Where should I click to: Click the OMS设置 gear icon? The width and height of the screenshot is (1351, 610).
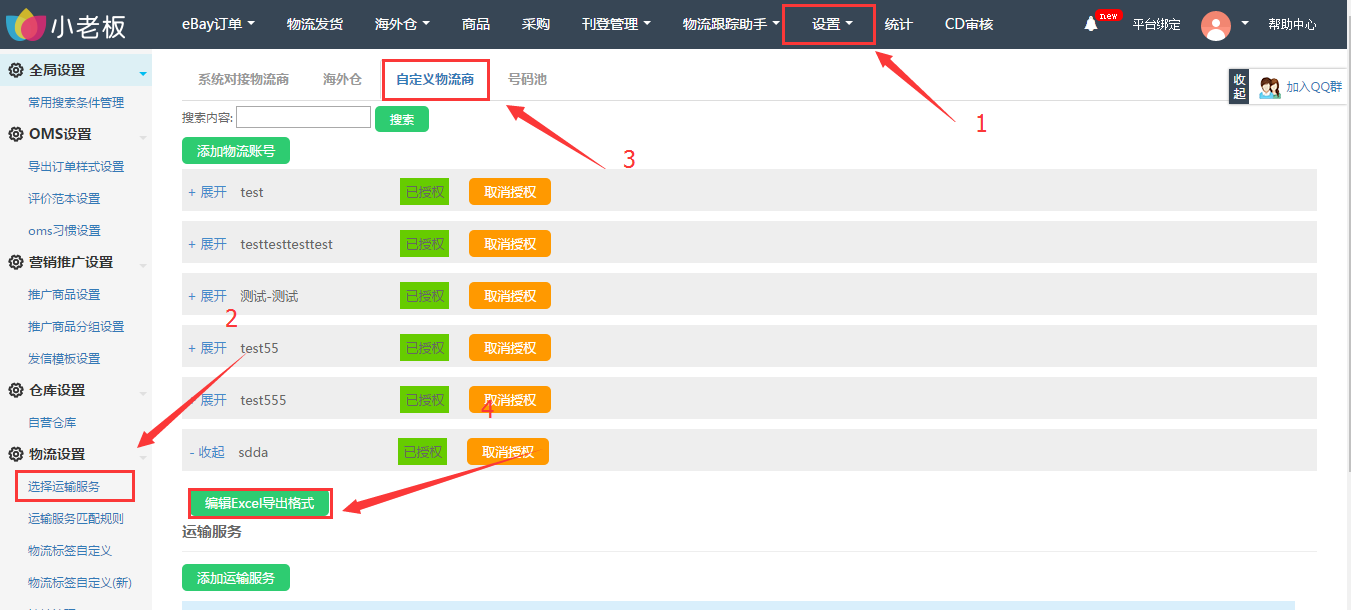[x=16, y=134]
